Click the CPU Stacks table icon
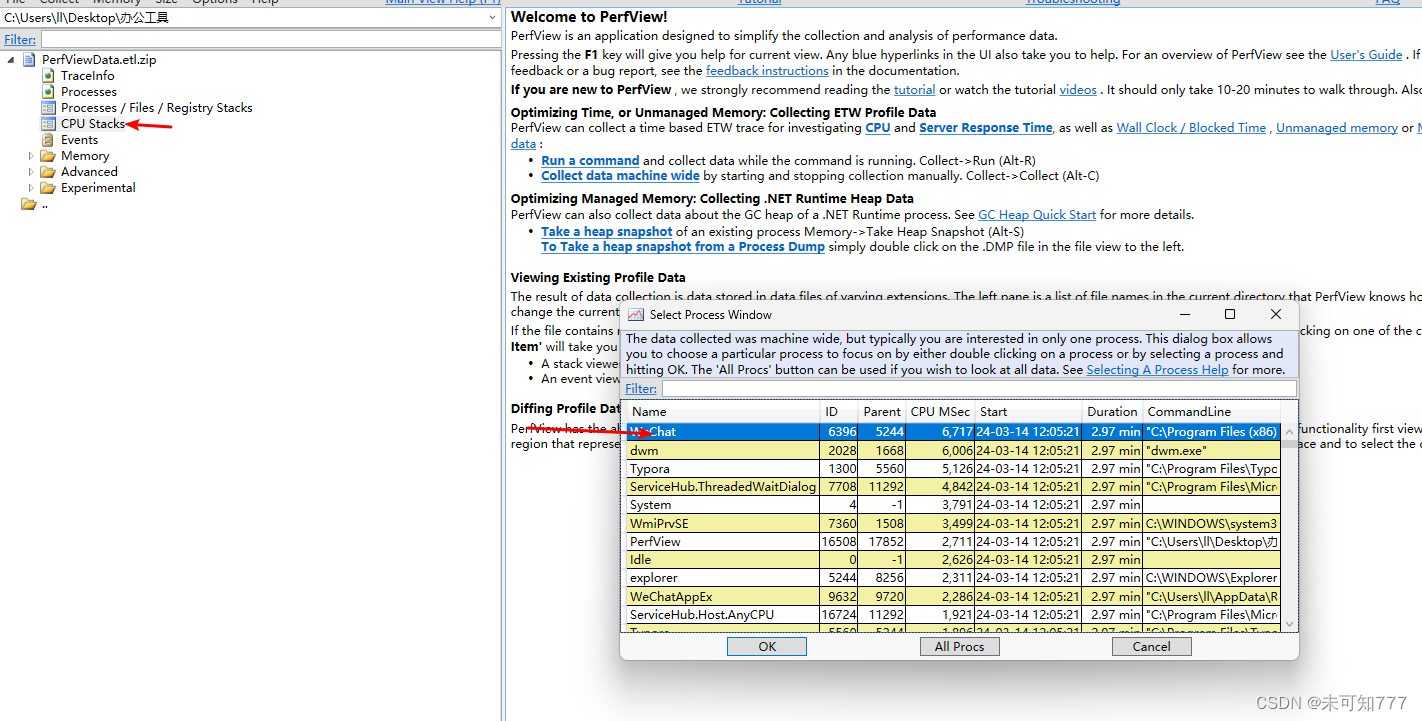This screenshot has width=1422, height=721. (x=48, y=124)
